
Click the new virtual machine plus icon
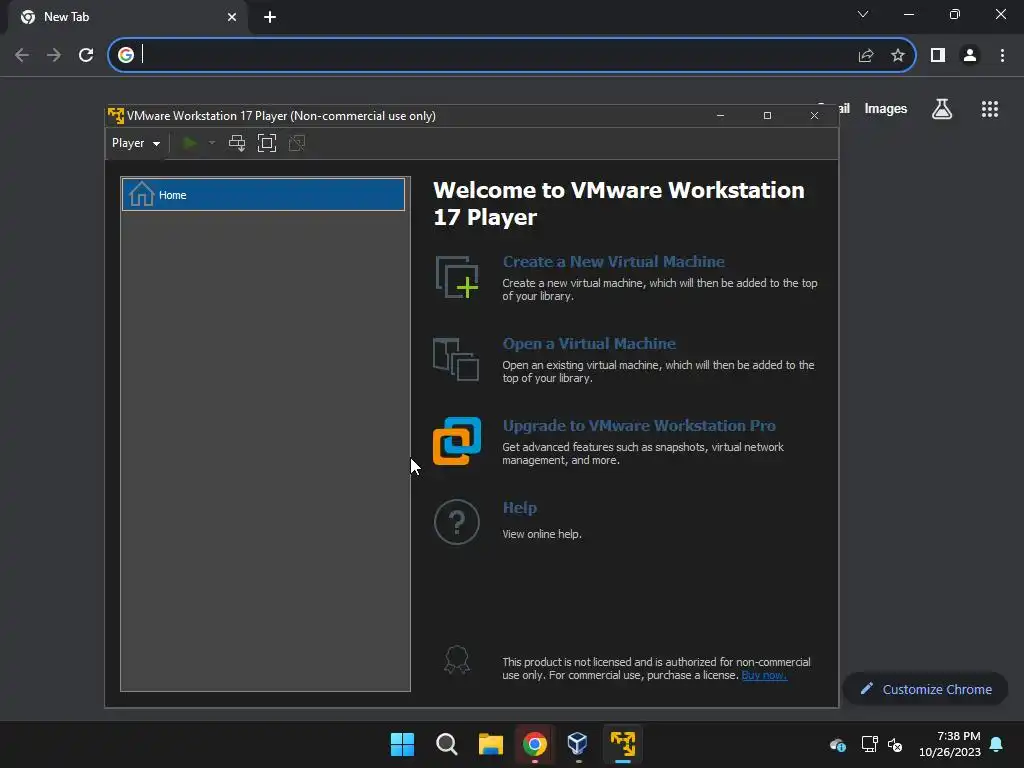coord(457,278)
